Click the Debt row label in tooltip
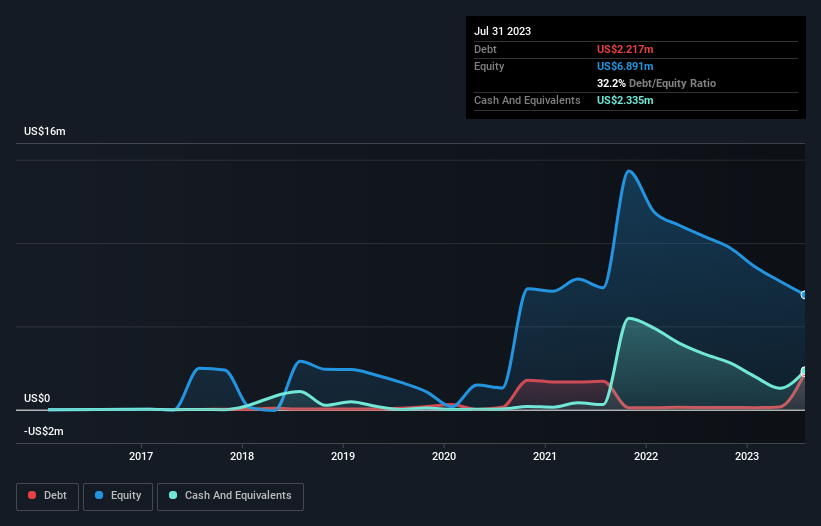The width and height of the screenshot is (821, 526). (485, 49)
